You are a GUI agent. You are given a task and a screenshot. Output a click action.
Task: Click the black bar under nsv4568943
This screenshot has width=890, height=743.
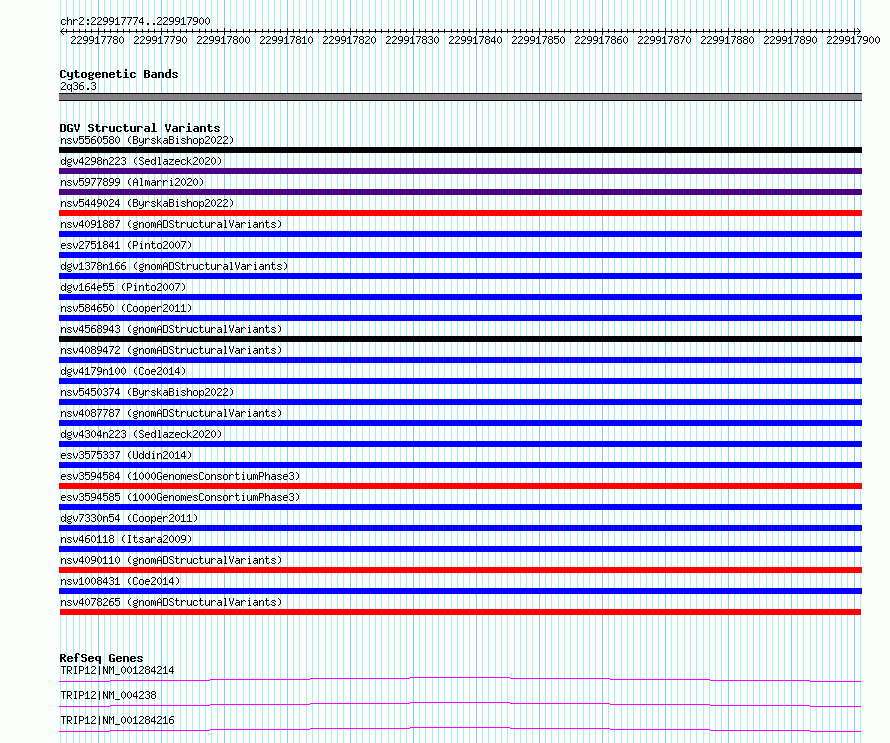click(x=460, y=339)
